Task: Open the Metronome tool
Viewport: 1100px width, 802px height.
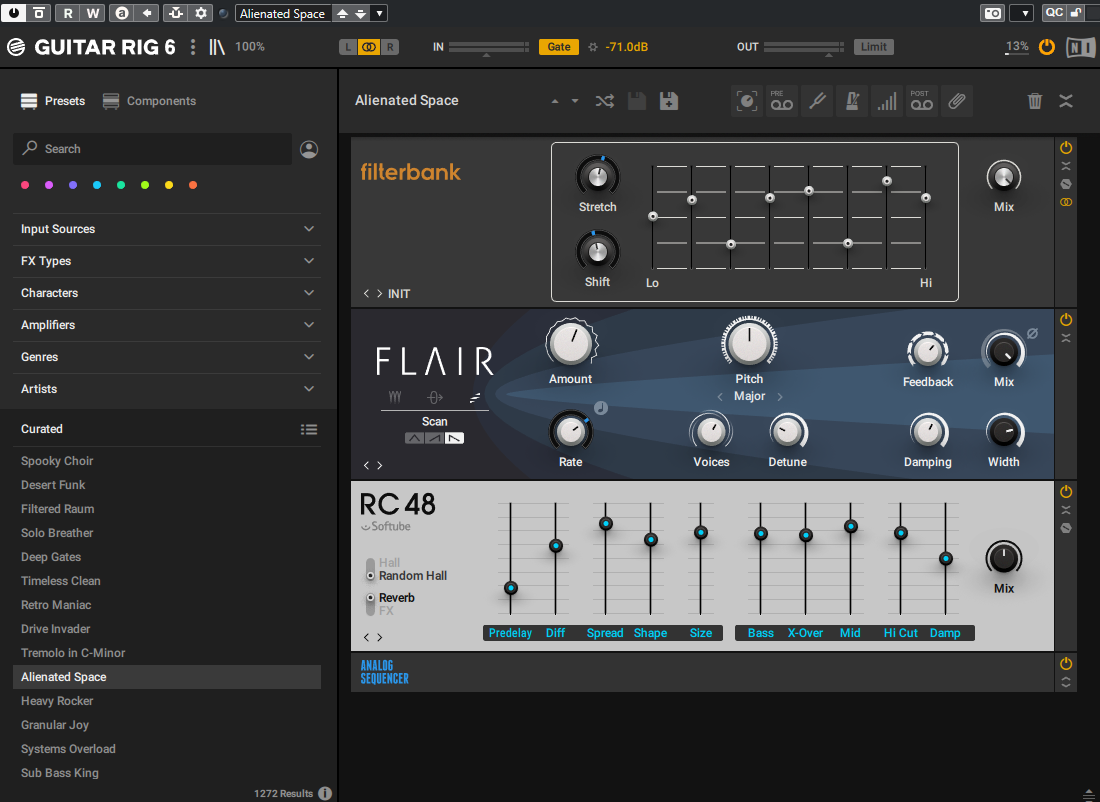Action: coord(852,101)
